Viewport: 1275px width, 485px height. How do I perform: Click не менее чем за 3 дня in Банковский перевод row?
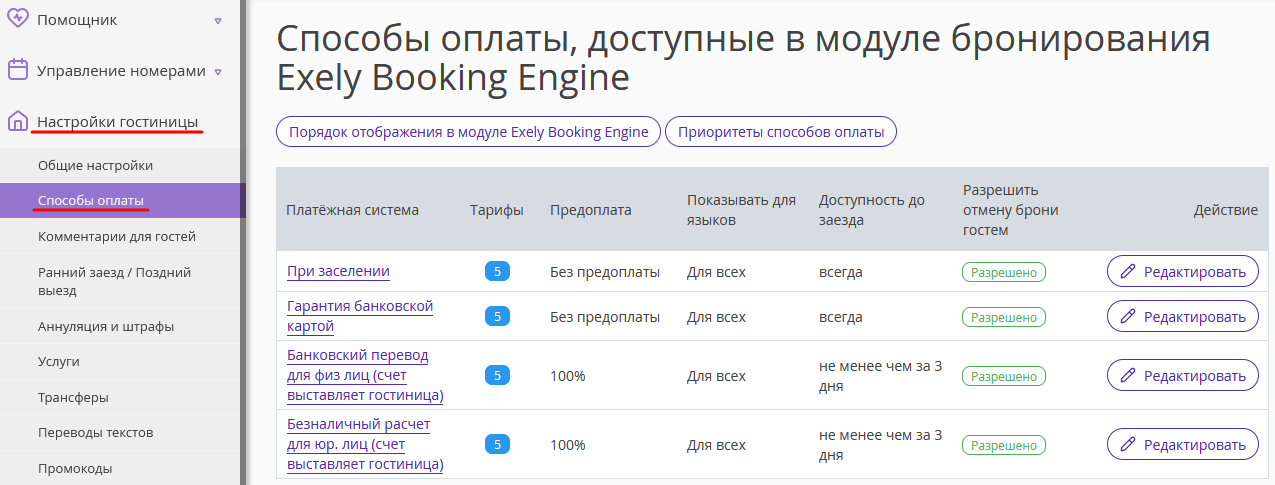881,375
